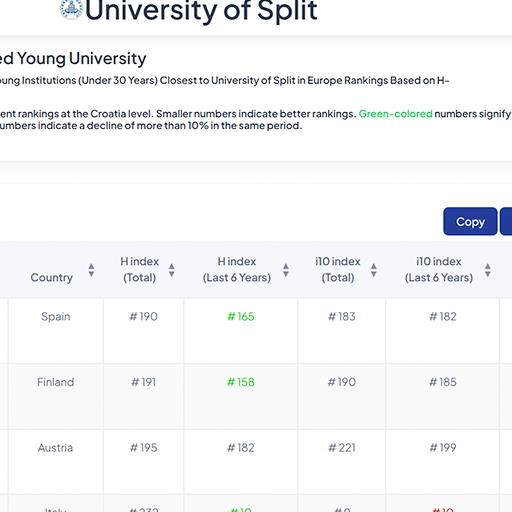Click the Copy button
Image resolution: width=512 pixels, height=512 pixels.
pos(470,221)
